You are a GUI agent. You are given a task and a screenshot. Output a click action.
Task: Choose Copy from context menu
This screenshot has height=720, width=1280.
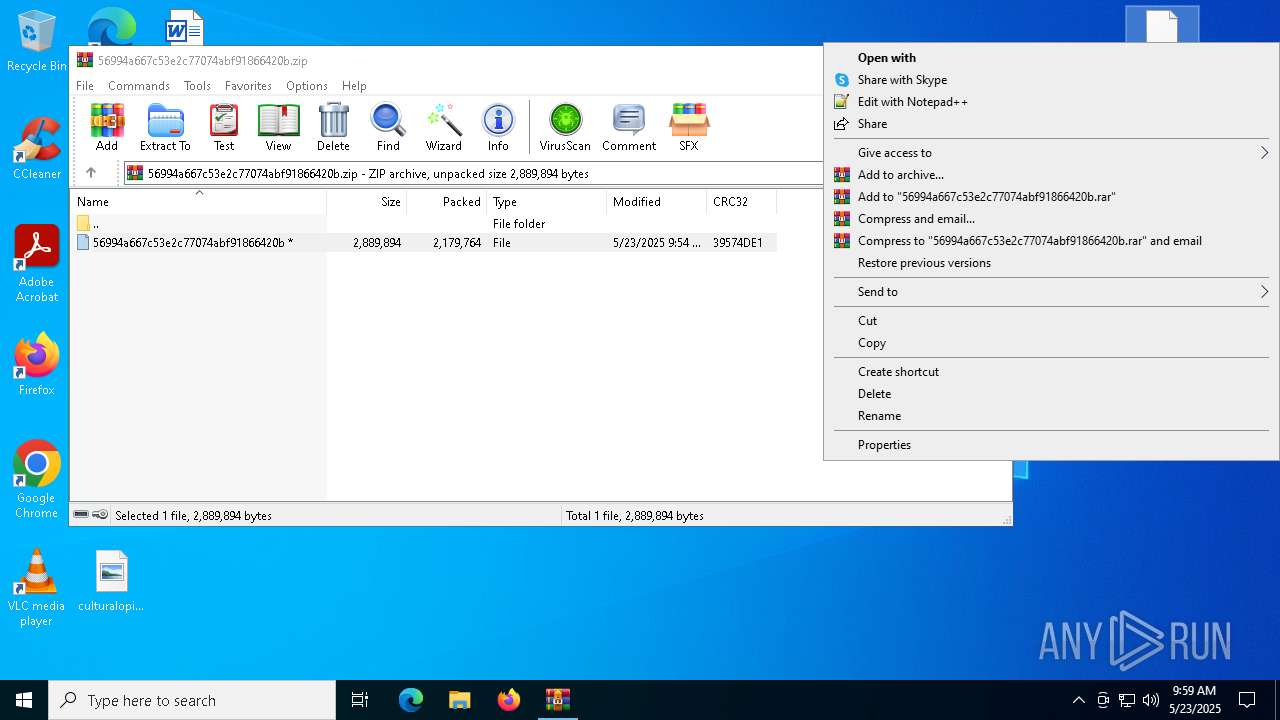(1052, 343)
